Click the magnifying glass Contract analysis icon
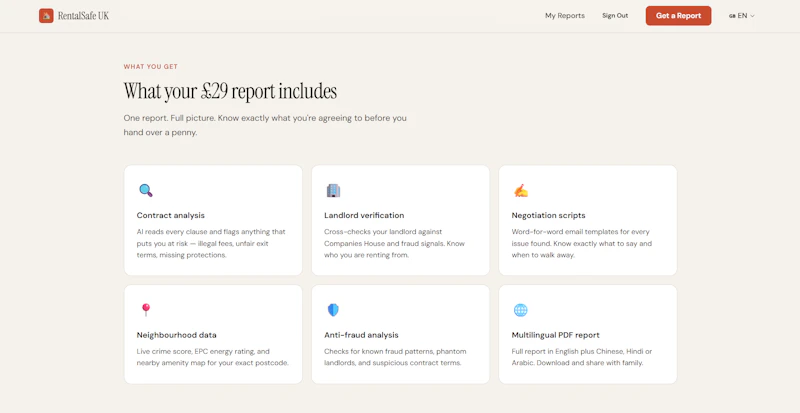 point(146,190)
